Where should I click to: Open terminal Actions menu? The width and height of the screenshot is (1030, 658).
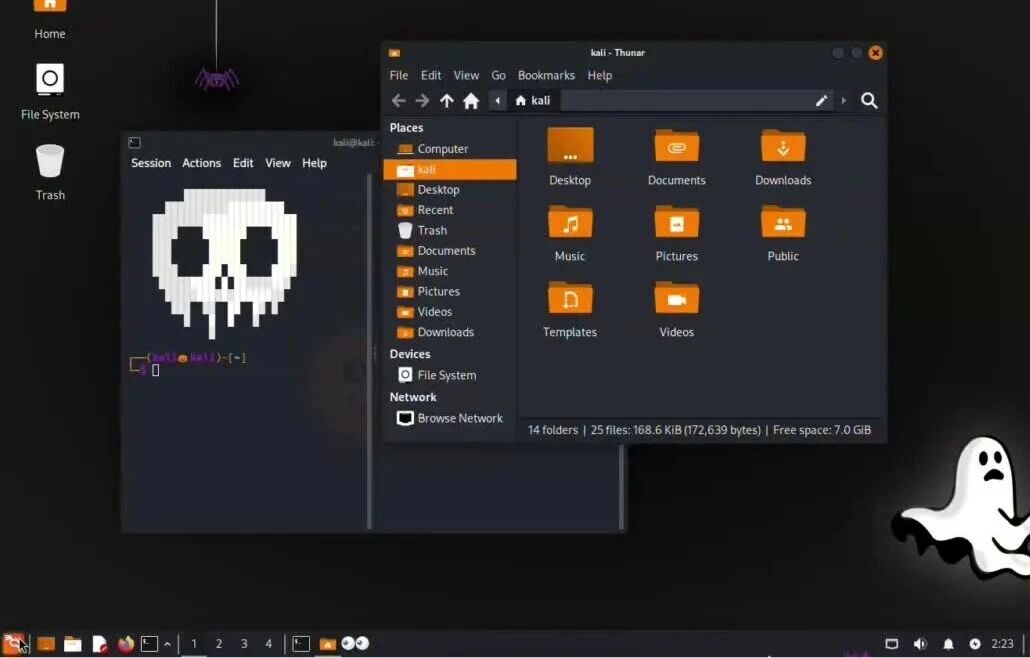[x=201, y=163]
